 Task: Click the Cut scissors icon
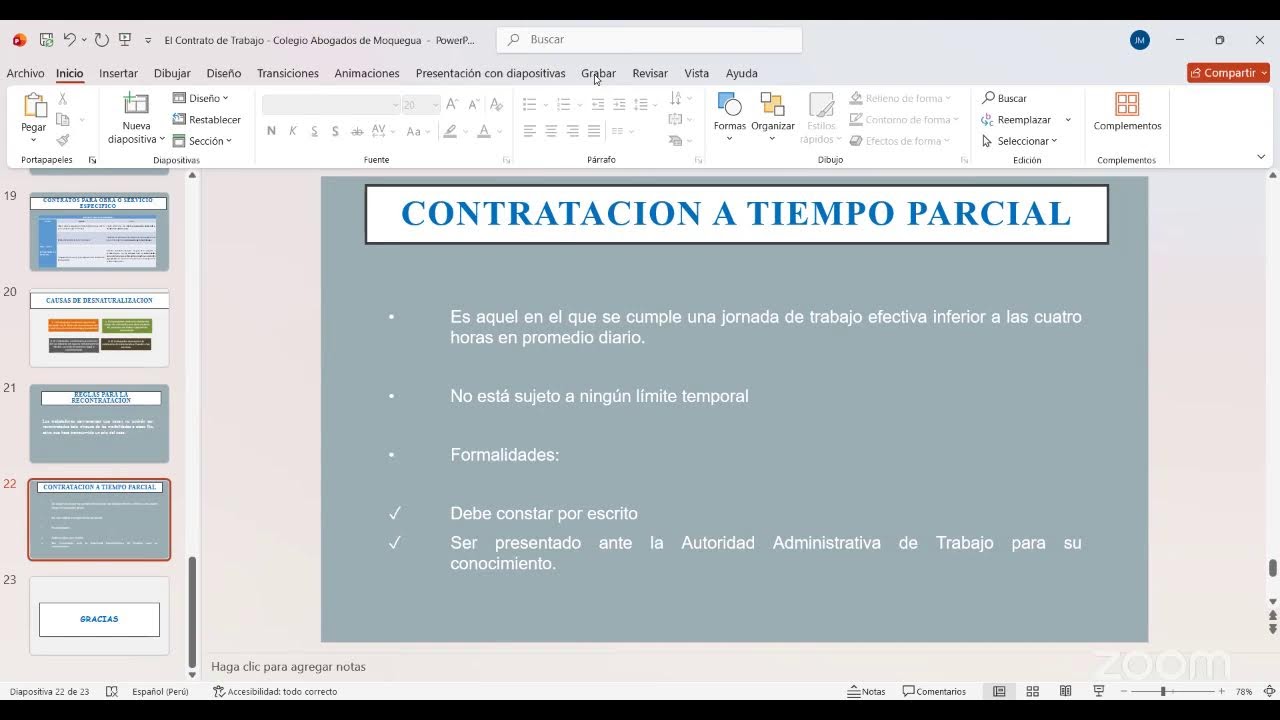click(x=62, y=99)
